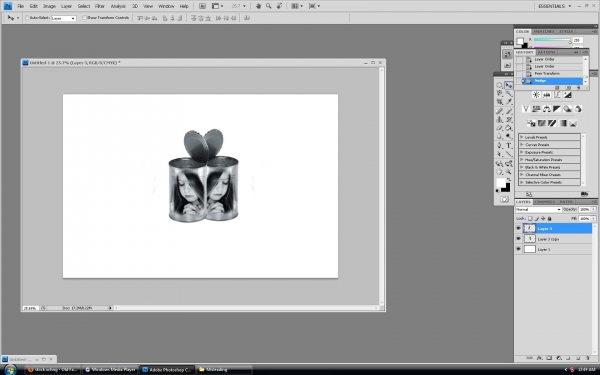Click the Layer 3 copy layer
600x375 pixels.
553,239
